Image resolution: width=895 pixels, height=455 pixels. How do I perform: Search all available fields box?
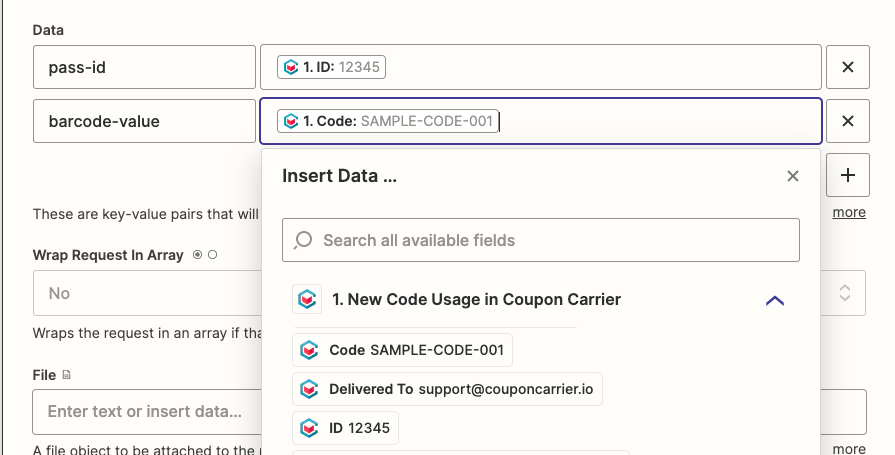[541, 240]
